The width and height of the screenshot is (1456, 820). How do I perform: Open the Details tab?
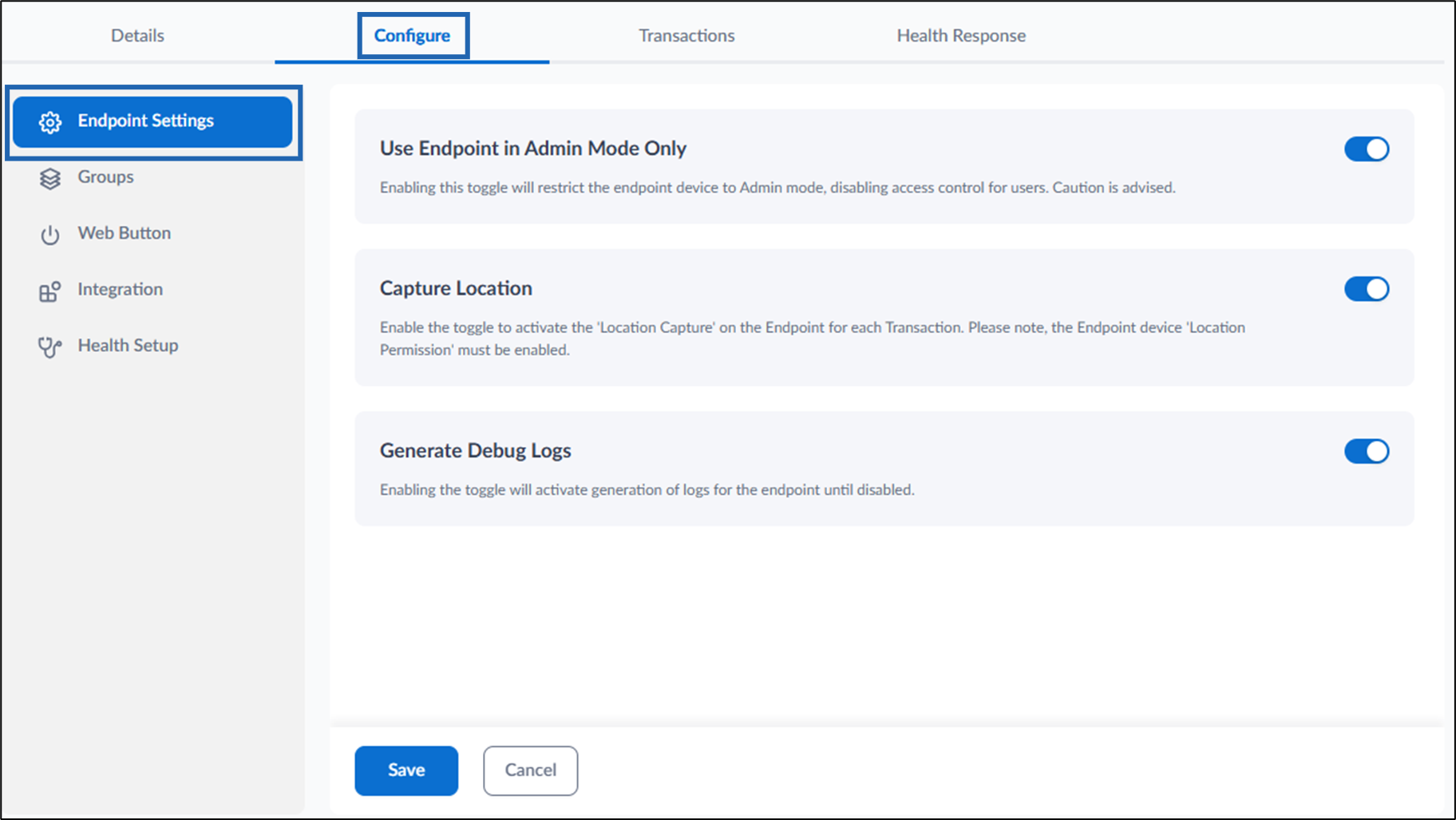137,35
